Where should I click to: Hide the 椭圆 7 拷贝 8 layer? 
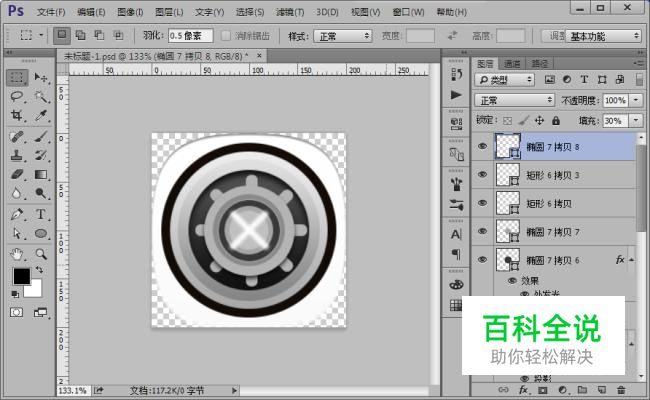[482, 146]
